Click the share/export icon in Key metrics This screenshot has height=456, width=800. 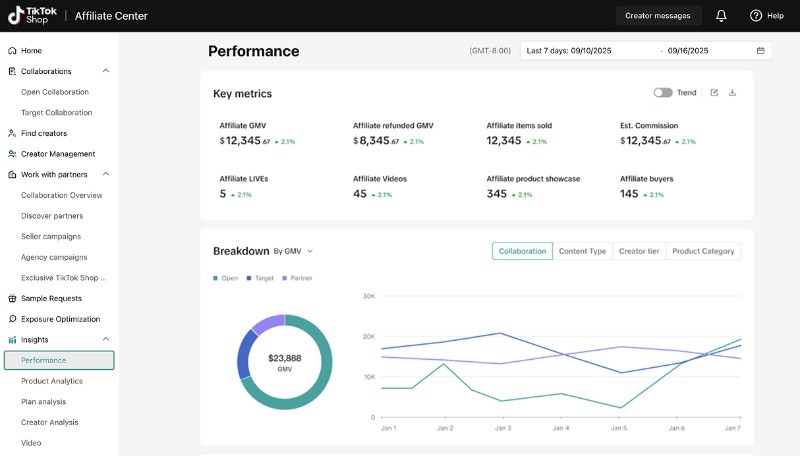[x=714, y=93]
